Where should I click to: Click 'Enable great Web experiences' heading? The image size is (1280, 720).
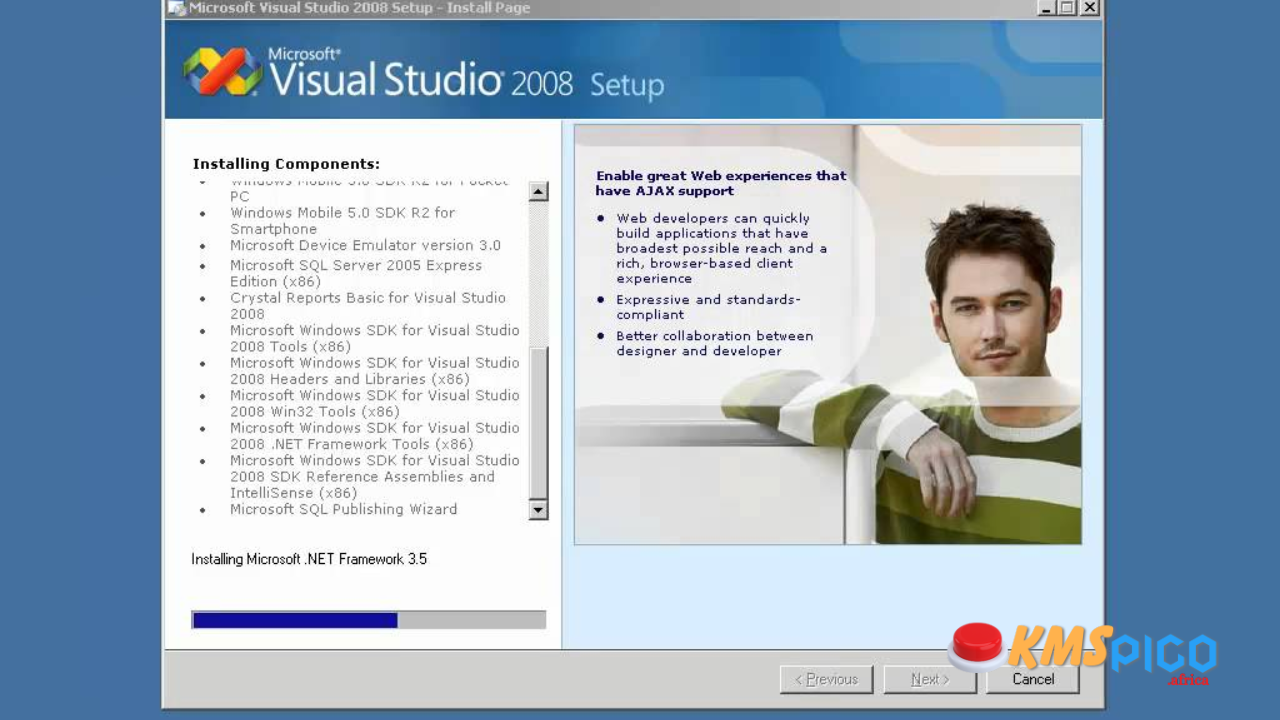pyautogui.click(x=721, y=183)
